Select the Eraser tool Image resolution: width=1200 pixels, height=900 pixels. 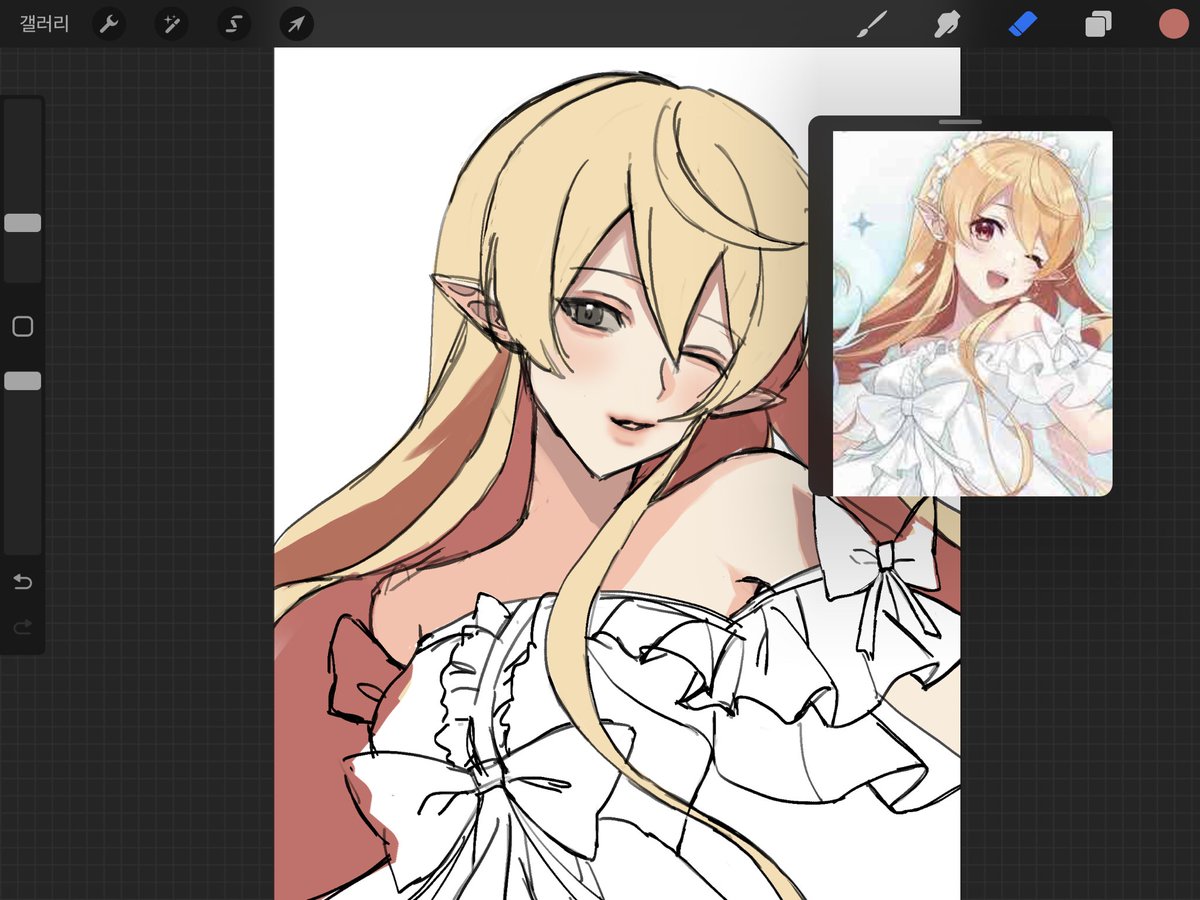coord(1023,24)
